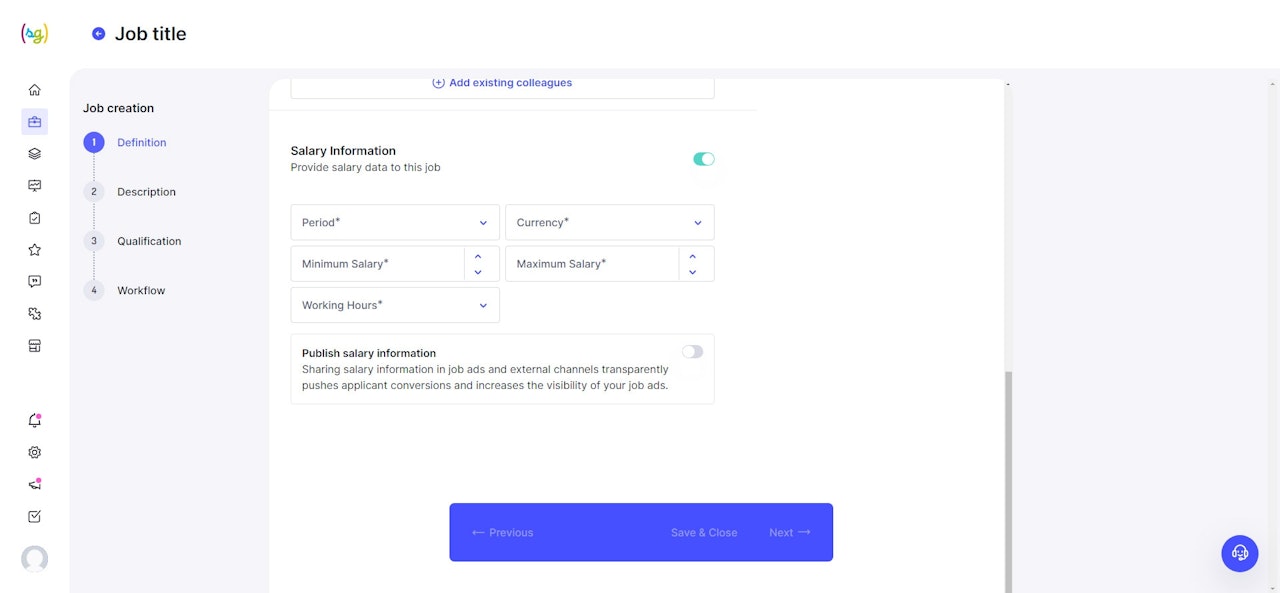Viewport: 1280px width, 593px height.
Task: Click Add existing colleagues link
Action: pos(502,83)
